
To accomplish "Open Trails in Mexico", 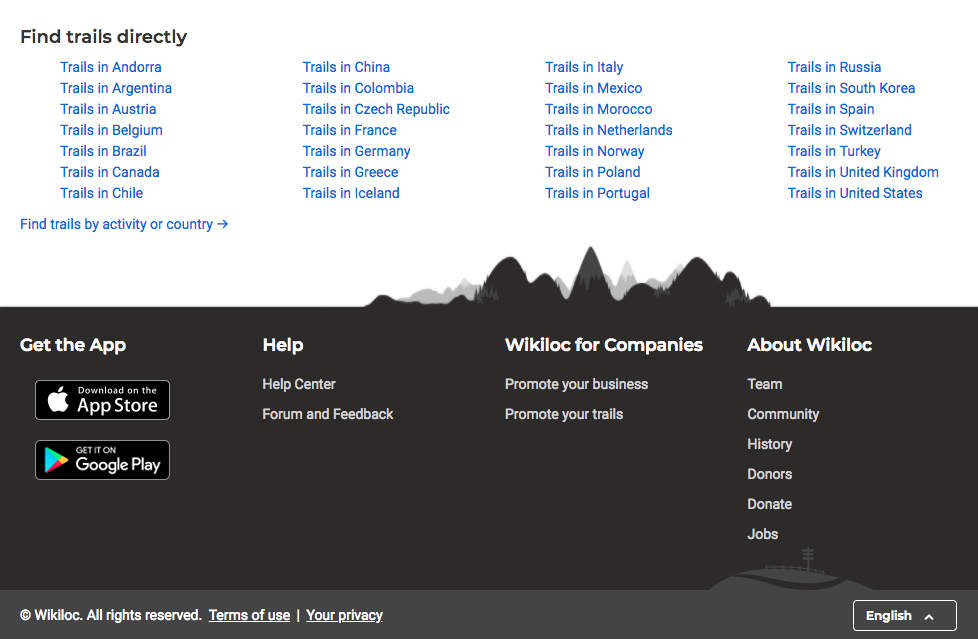I will click(593, 88).
